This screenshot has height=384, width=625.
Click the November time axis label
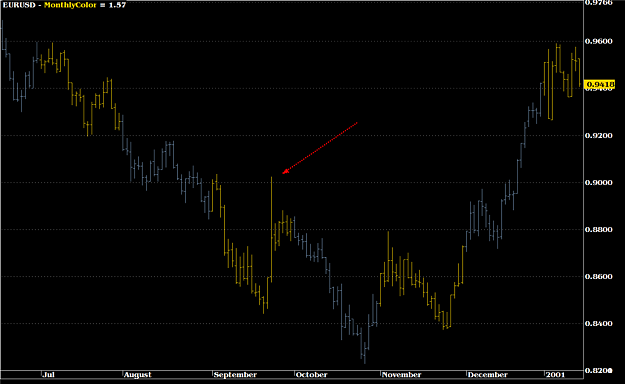coord(401,375)
